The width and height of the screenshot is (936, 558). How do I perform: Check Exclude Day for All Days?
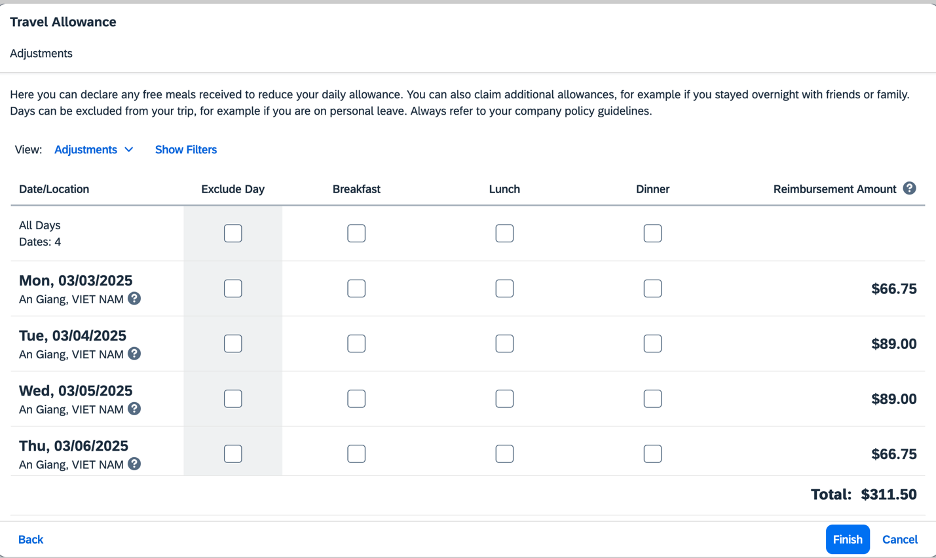click(233, 233)
